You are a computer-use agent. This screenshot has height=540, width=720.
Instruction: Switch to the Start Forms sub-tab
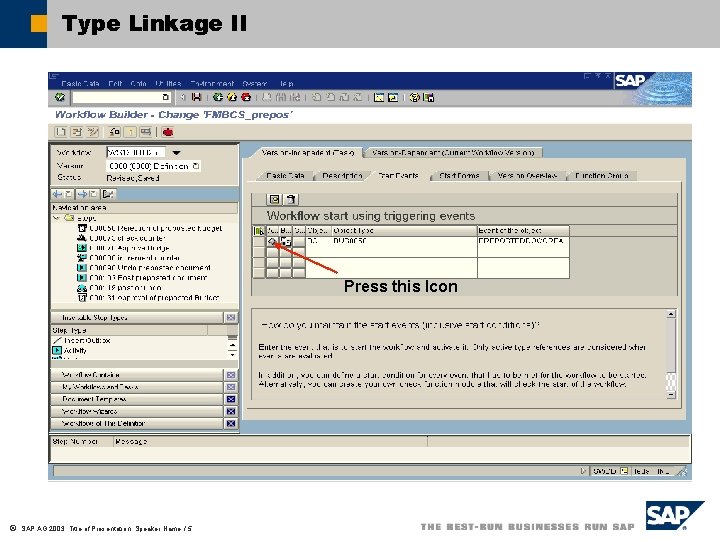pyautogui.click(x=459, y=175)
